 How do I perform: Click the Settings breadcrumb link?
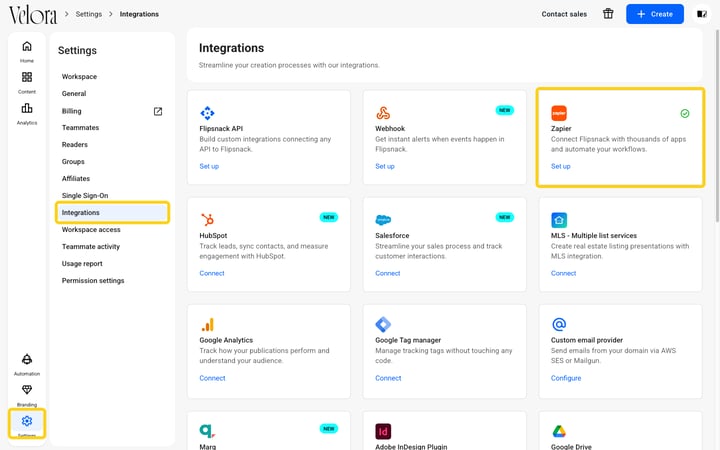89,14
